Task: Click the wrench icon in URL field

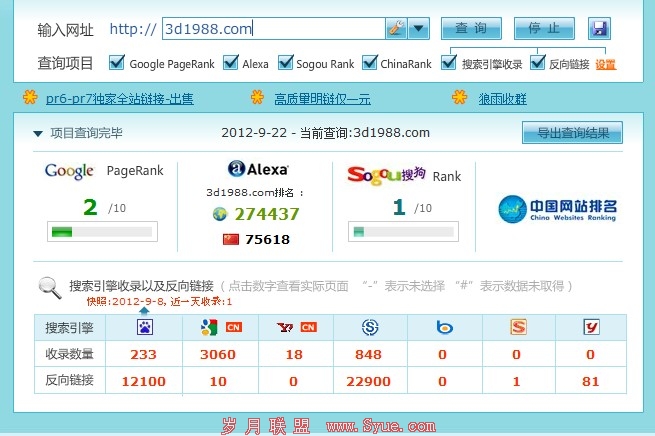Action: click(396, 29)
